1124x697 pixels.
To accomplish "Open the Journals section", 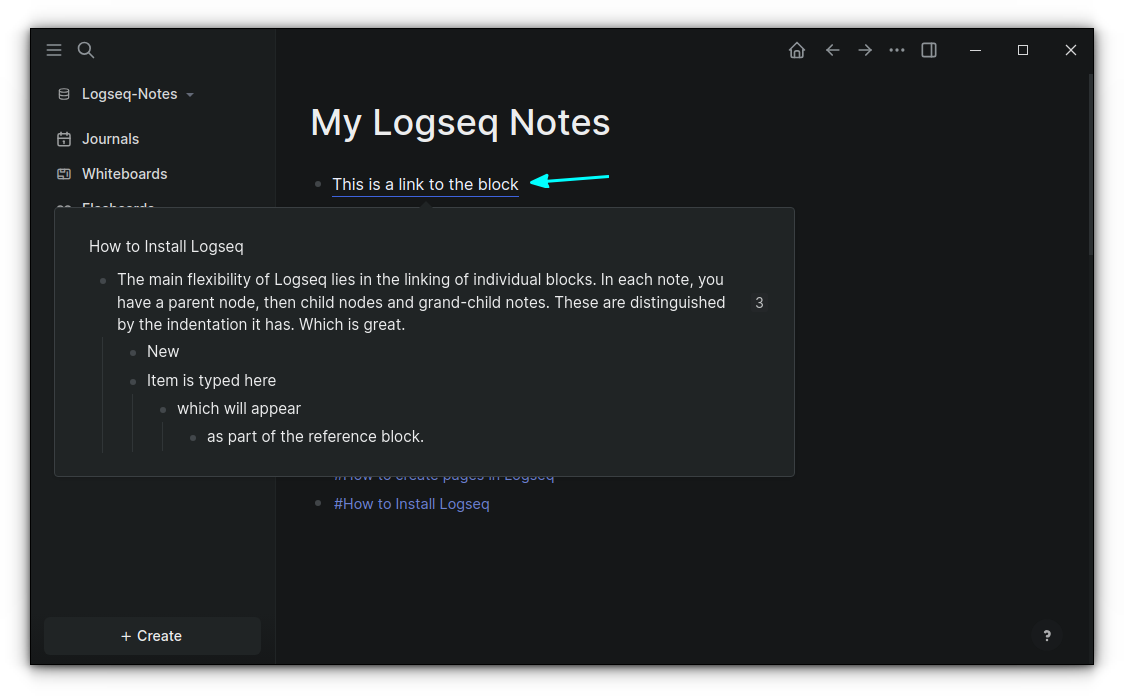I will coord(110,138).
